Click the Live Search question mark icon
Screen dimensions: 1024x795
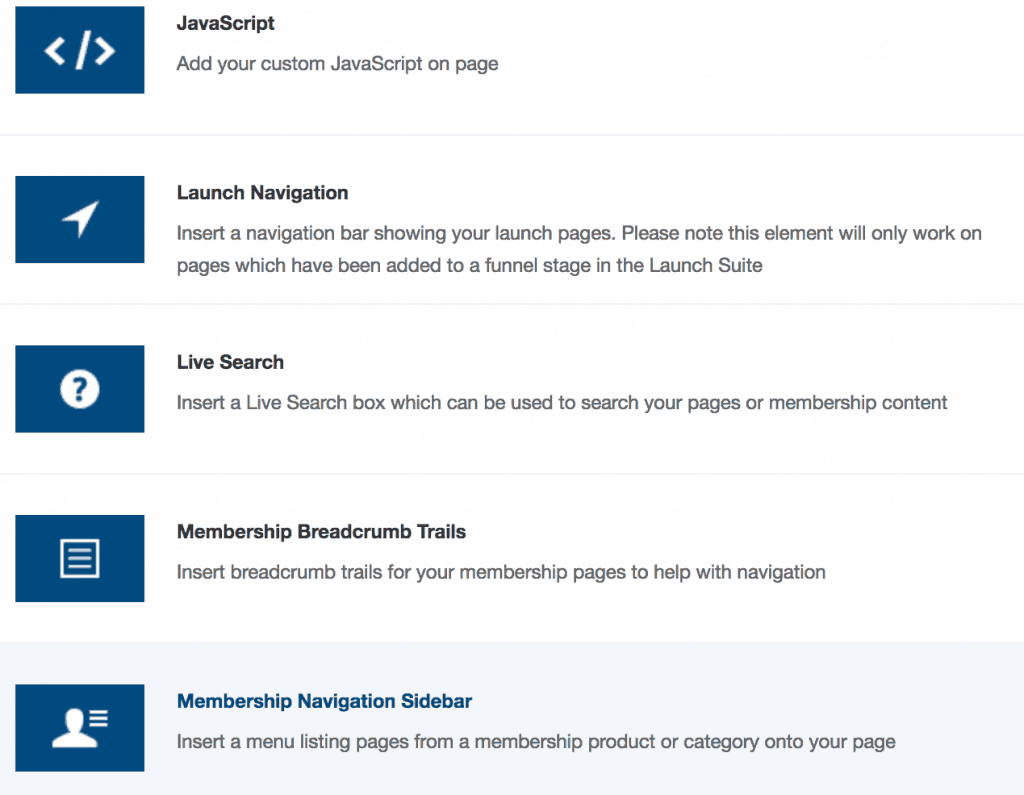tap(80, 389)
